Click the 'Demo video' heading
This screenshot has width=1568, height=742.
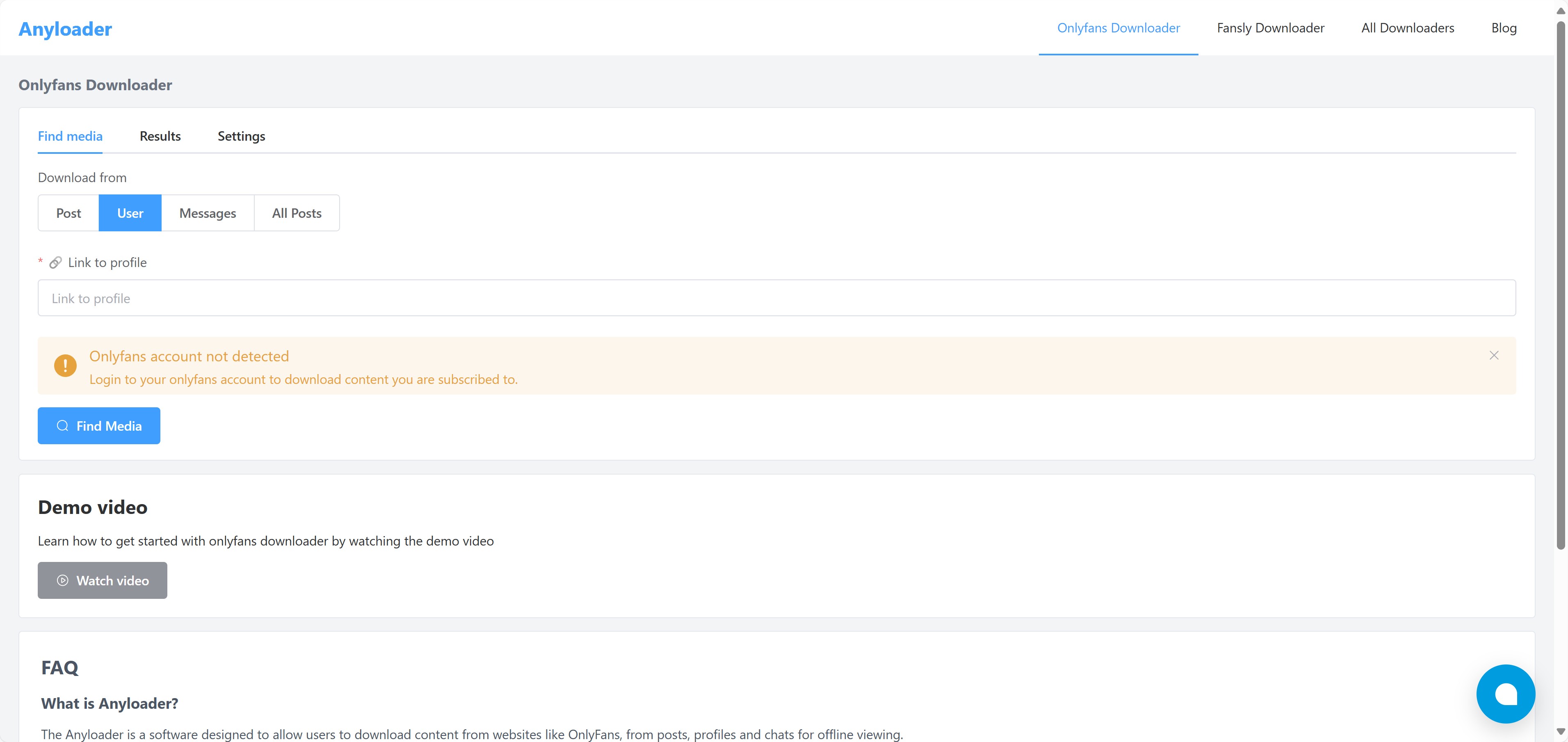(x=93, y=507)
